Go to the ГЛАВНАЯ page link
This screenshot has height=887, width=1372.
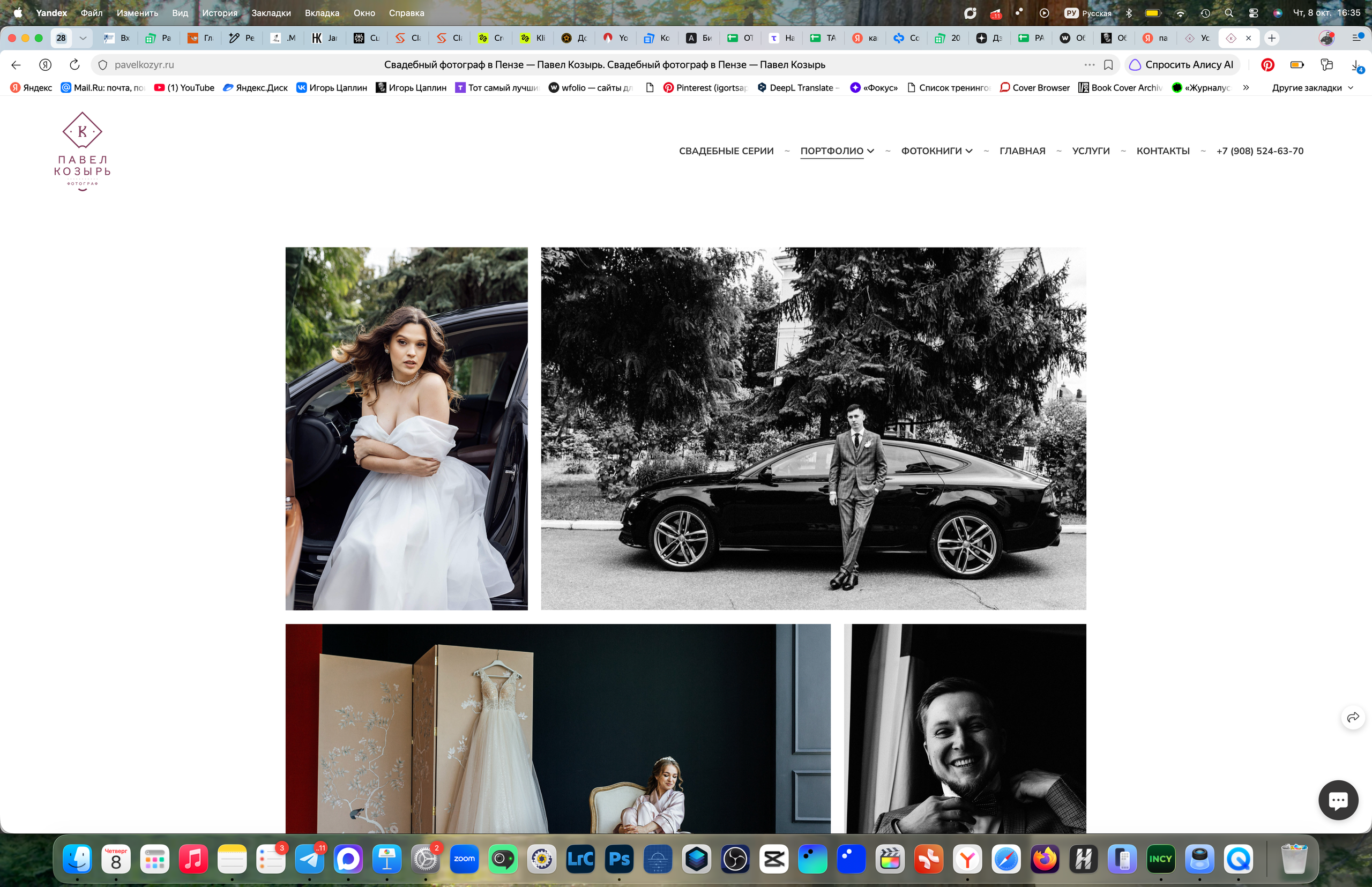(1022, 151)
